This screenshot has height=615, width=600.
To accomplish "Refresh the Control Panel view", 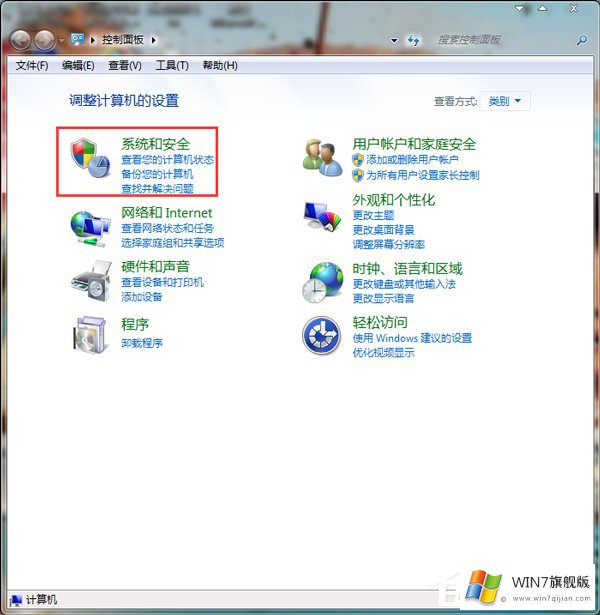I will pos(414,40).
